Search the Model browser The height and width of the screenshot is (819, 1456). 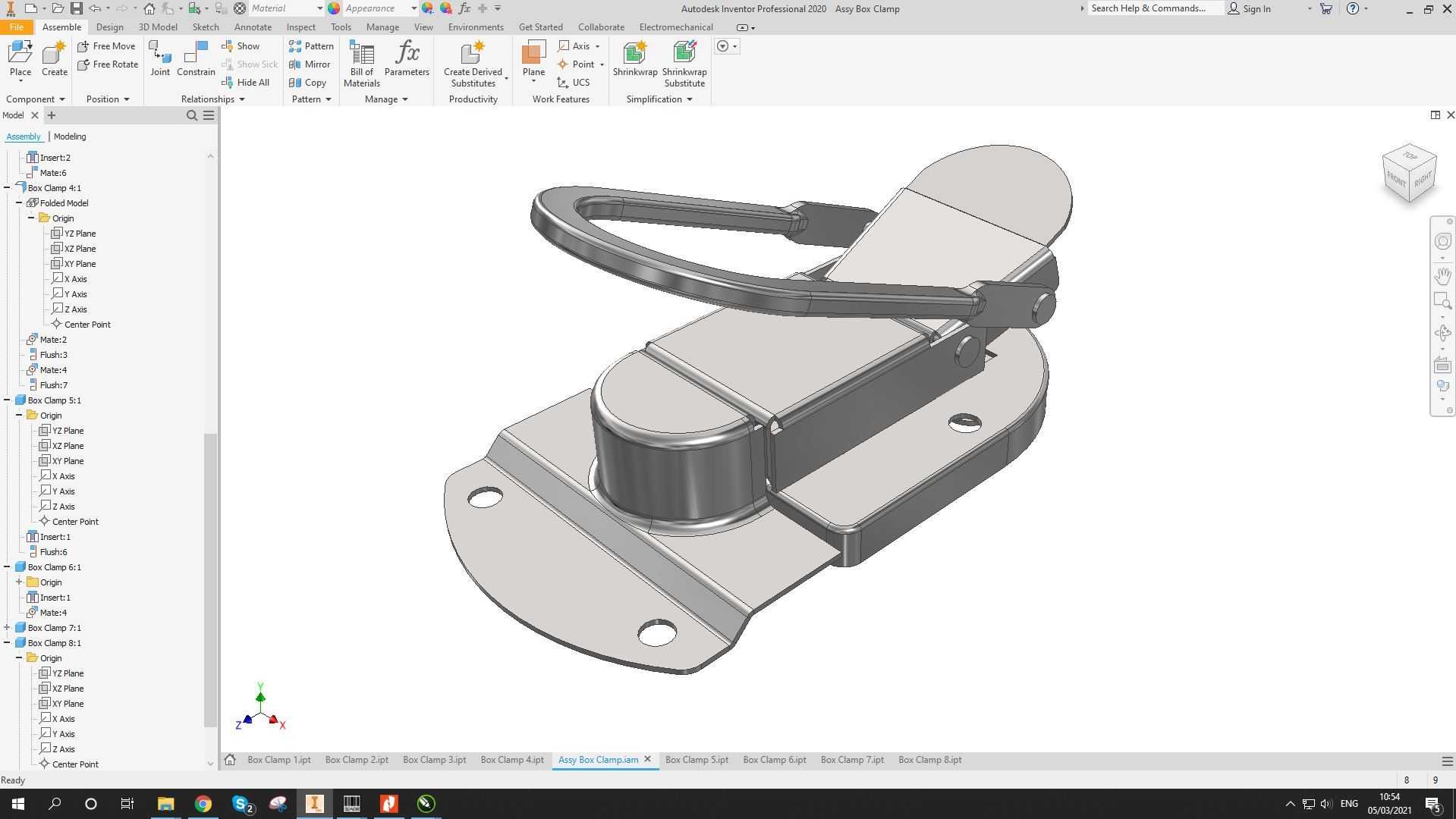[x=192, y=115]
